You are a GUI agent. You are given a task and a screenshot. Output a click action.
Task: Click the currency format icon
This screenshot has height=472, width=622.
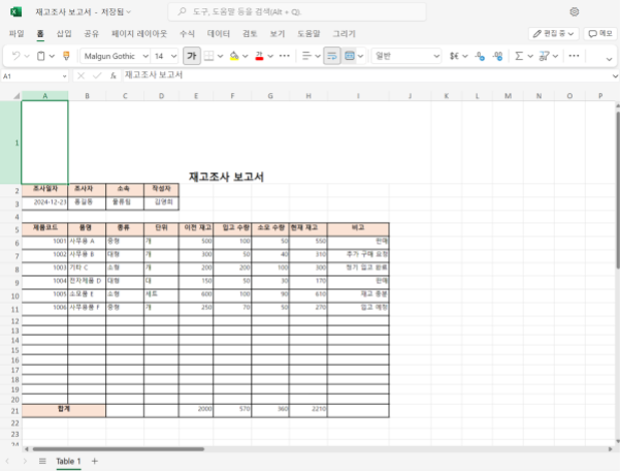[x=454, y=56]
